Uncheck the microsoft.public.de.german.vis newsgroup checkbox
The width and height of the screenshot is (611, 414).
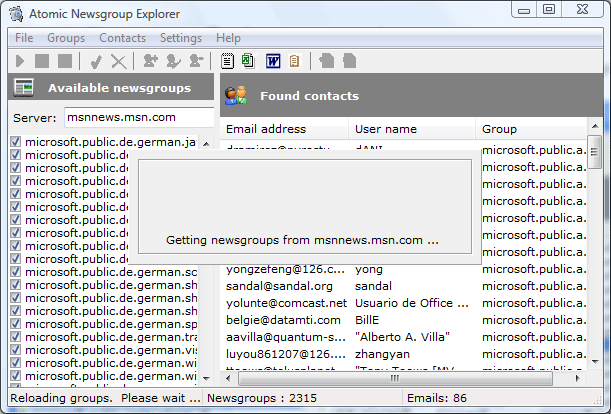pos(16,350)
